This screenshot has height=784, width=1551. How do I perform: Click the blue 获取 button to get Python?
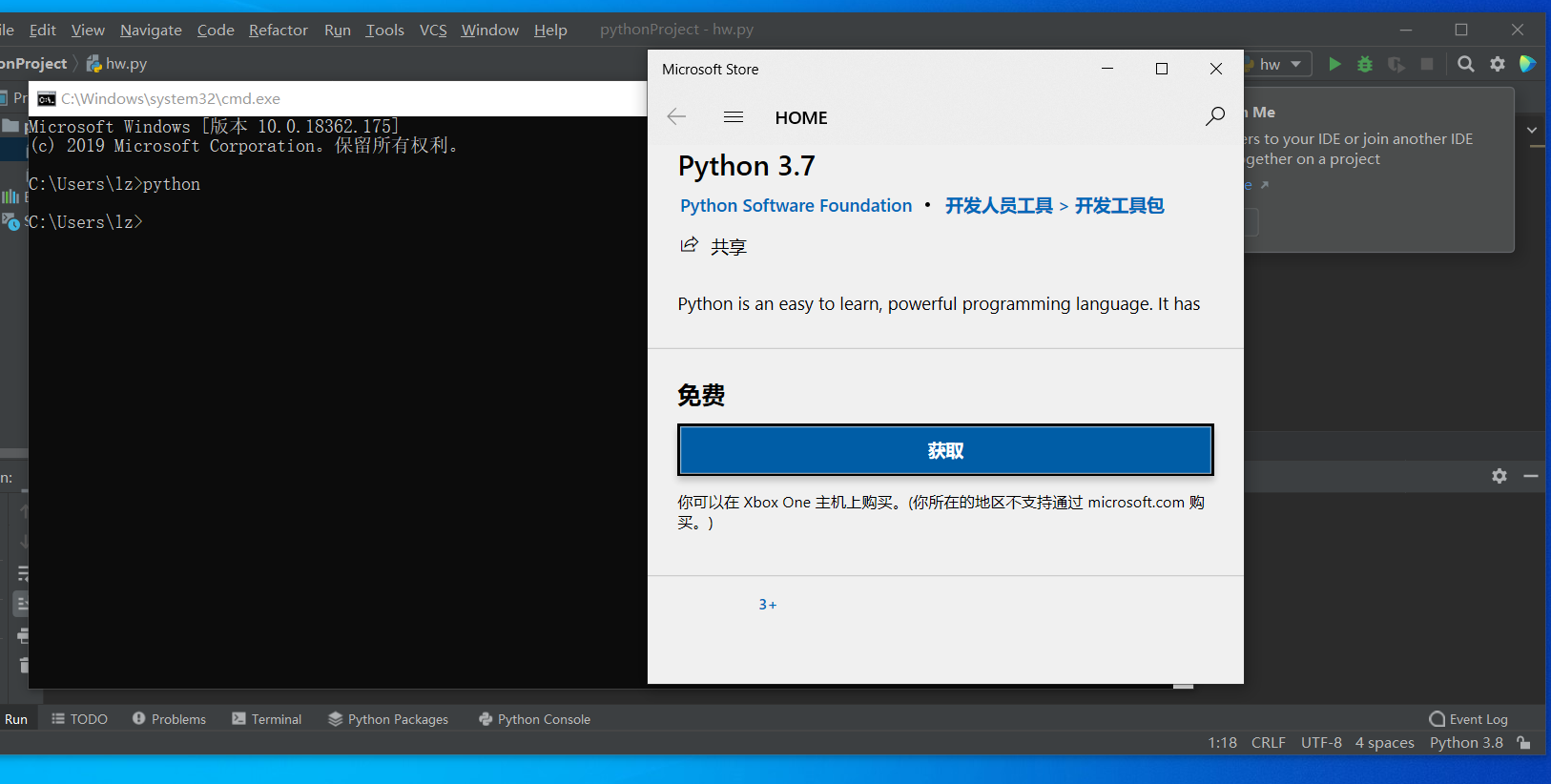coord(945,450)
